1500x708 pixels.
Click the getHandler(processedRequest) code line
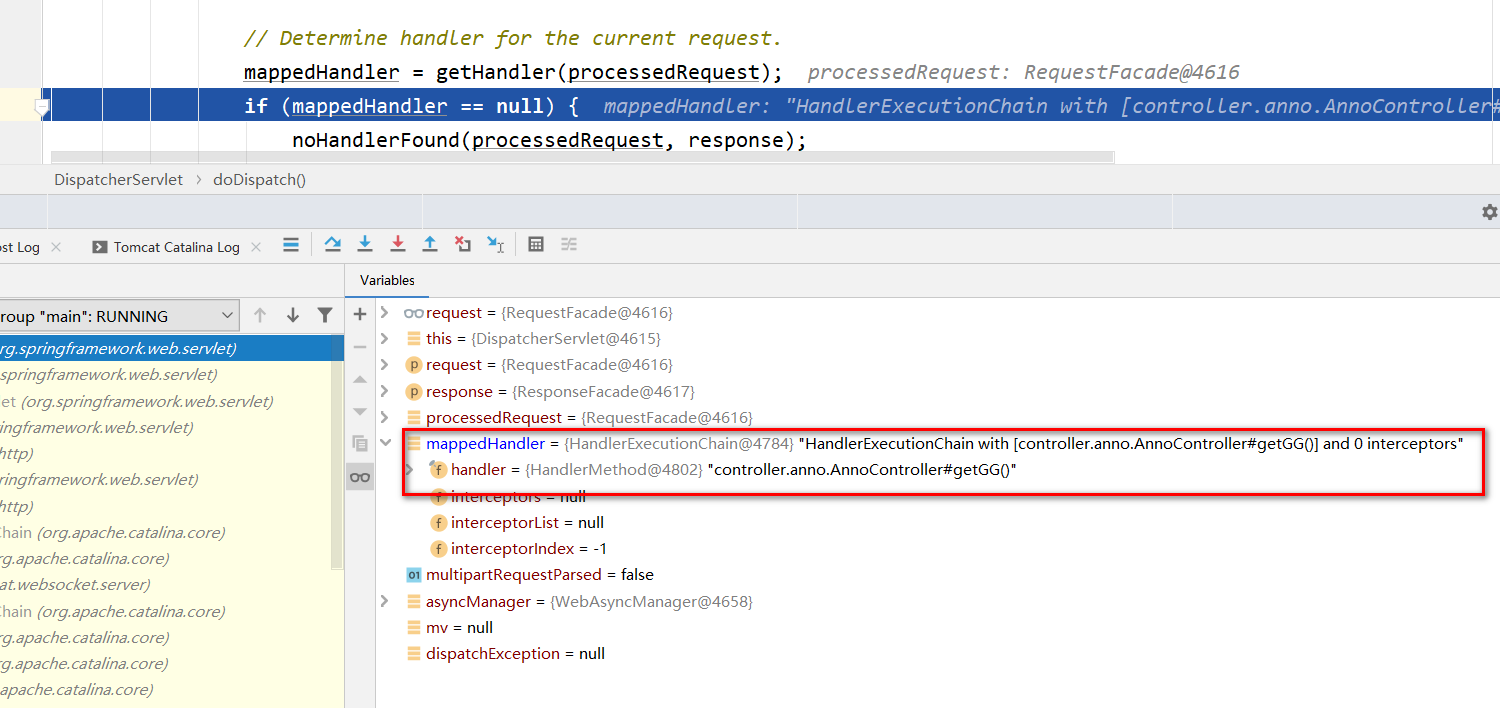(513, 72)
